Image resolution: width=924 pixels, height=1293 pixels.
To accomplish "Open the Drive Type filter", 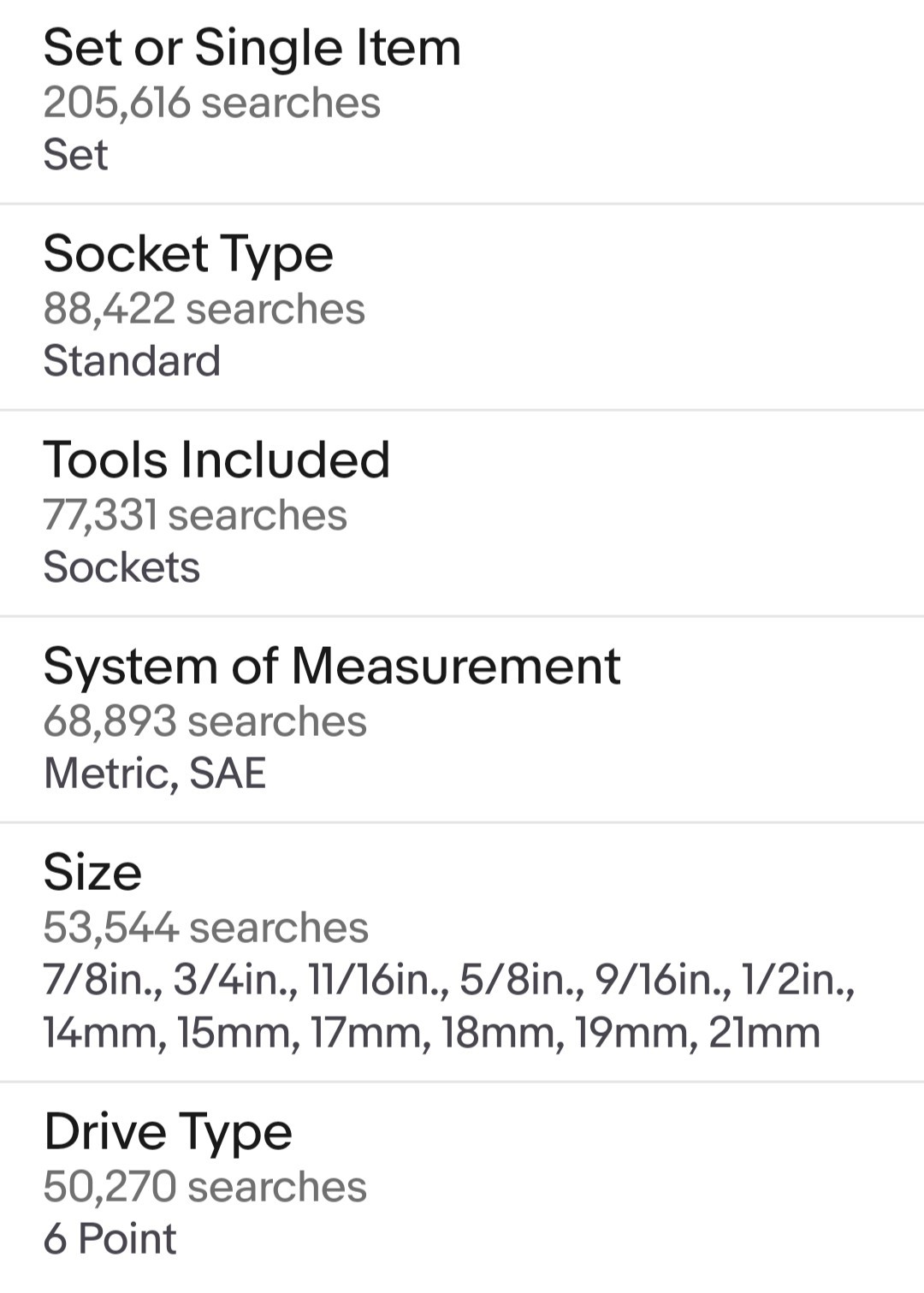I will pyautogui.click(x=462, y=1188).
